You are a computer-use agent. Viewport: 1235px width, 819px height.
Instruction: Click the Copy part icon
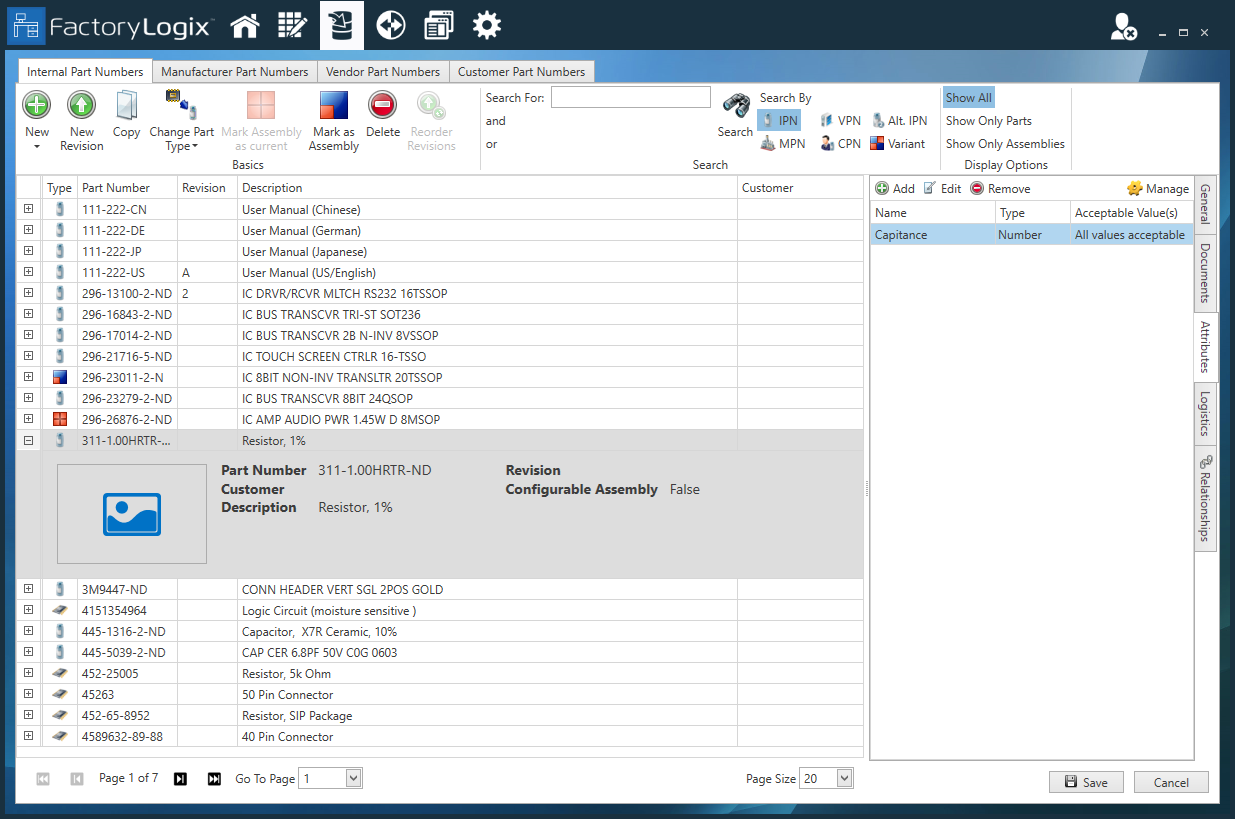tap(126, 105)
